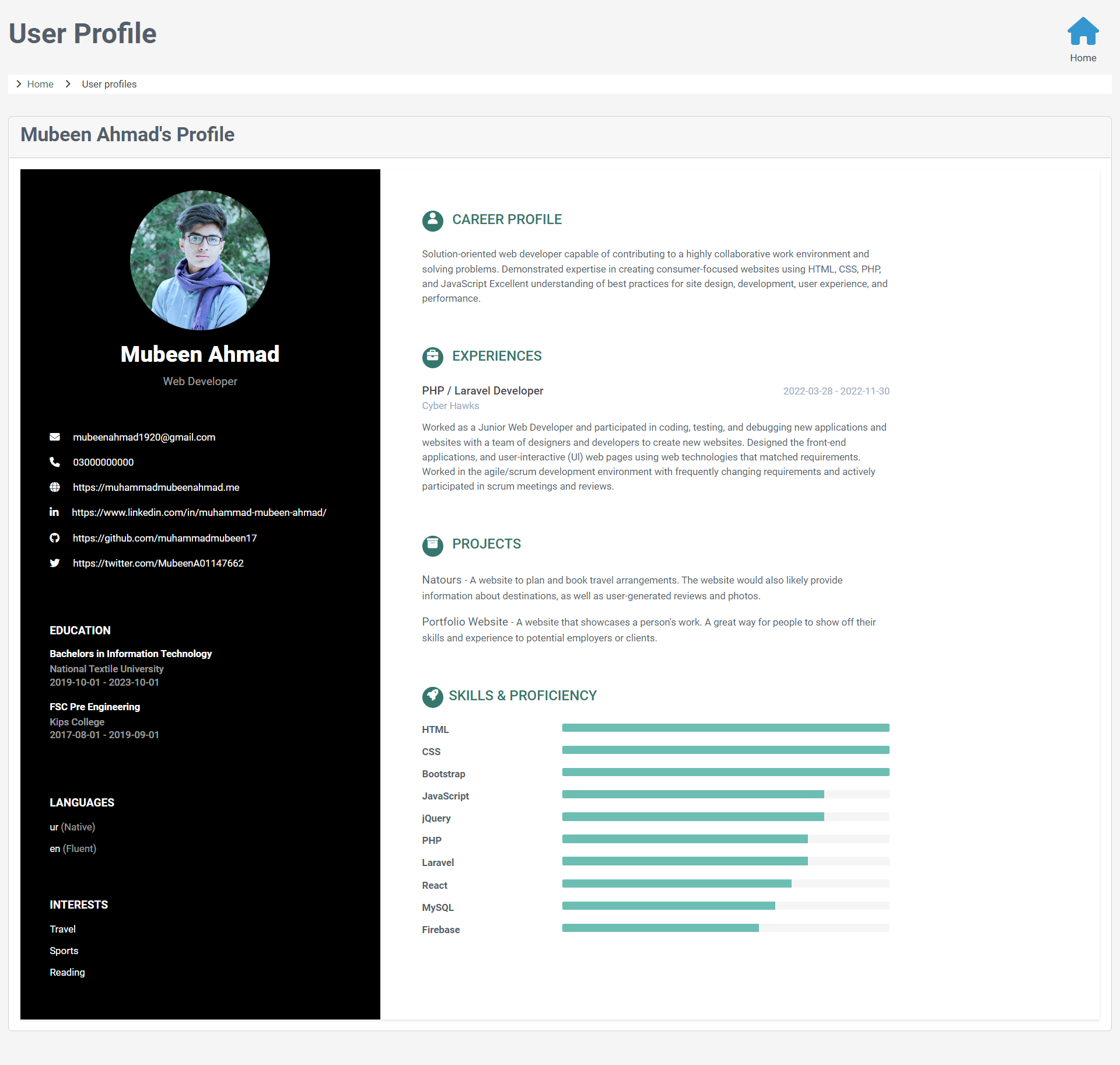Click the MySQL proficiency bar

coord(726,906)
